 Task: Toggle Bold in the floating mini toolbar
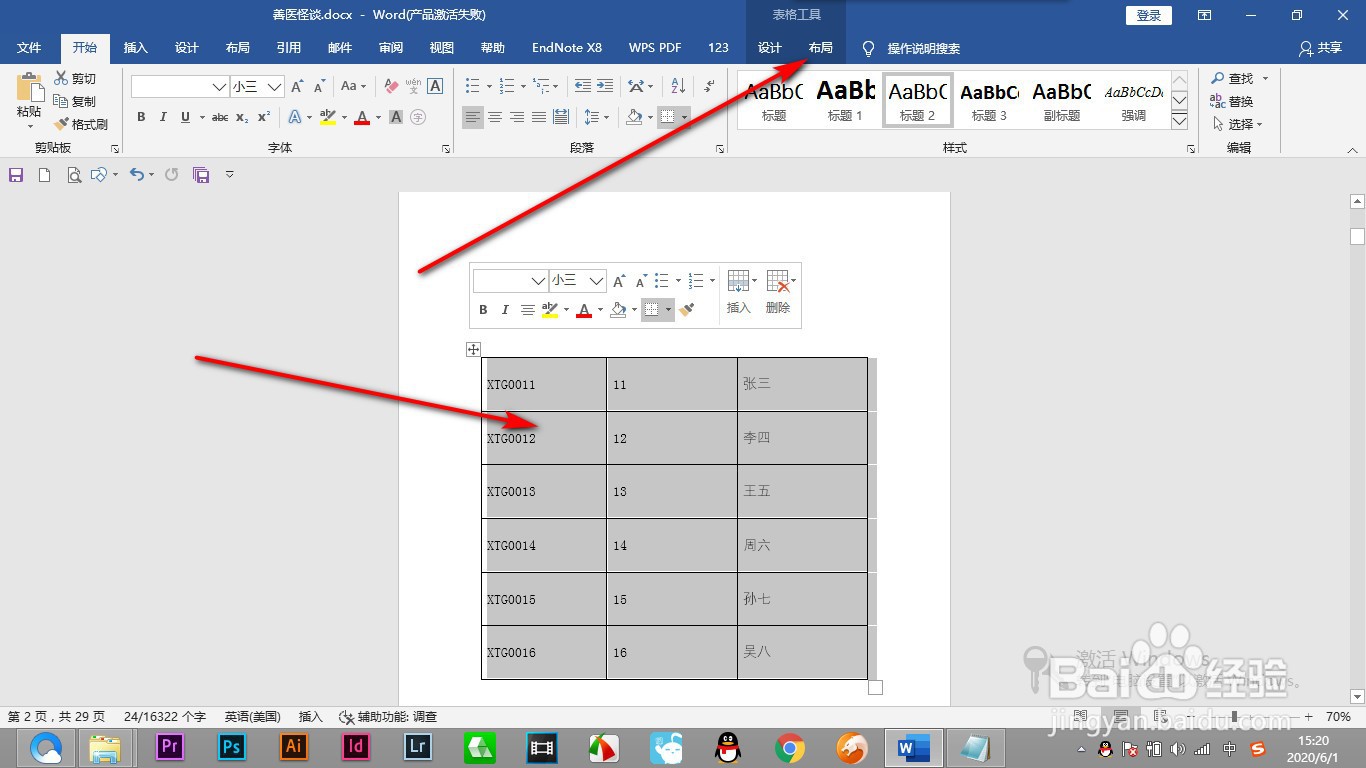coord(483,310)
